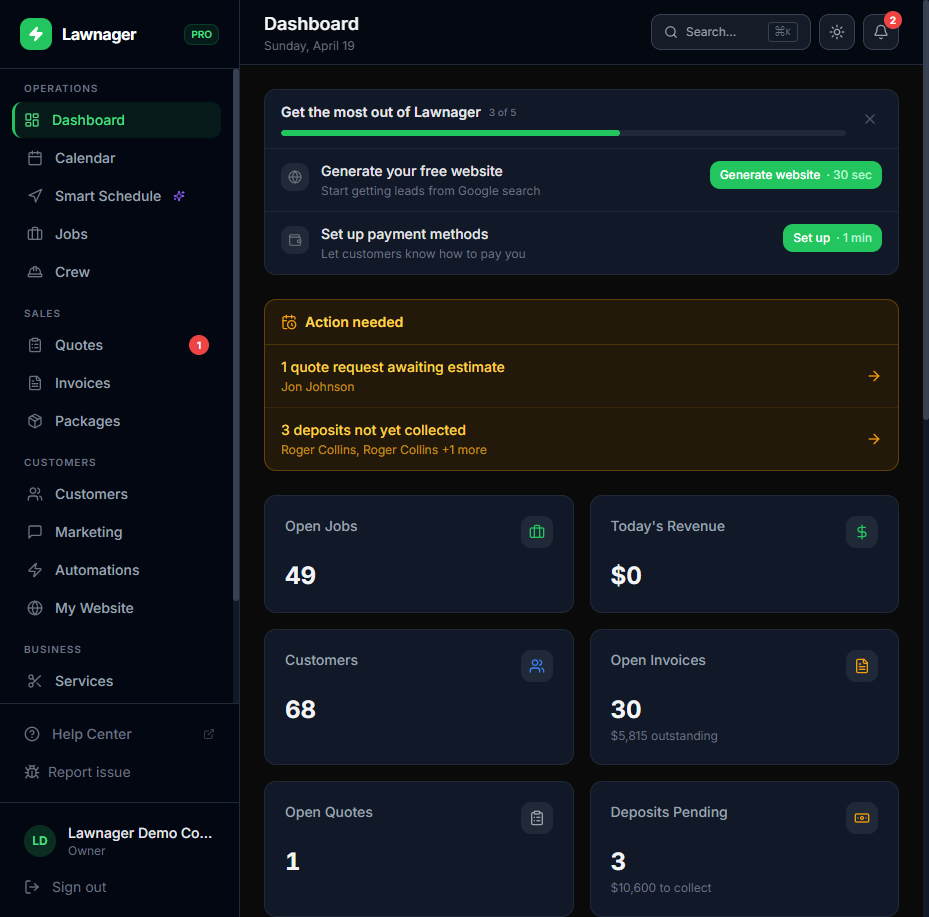
Task: Open the Help Center link
Action: click(x=118, y=734)
